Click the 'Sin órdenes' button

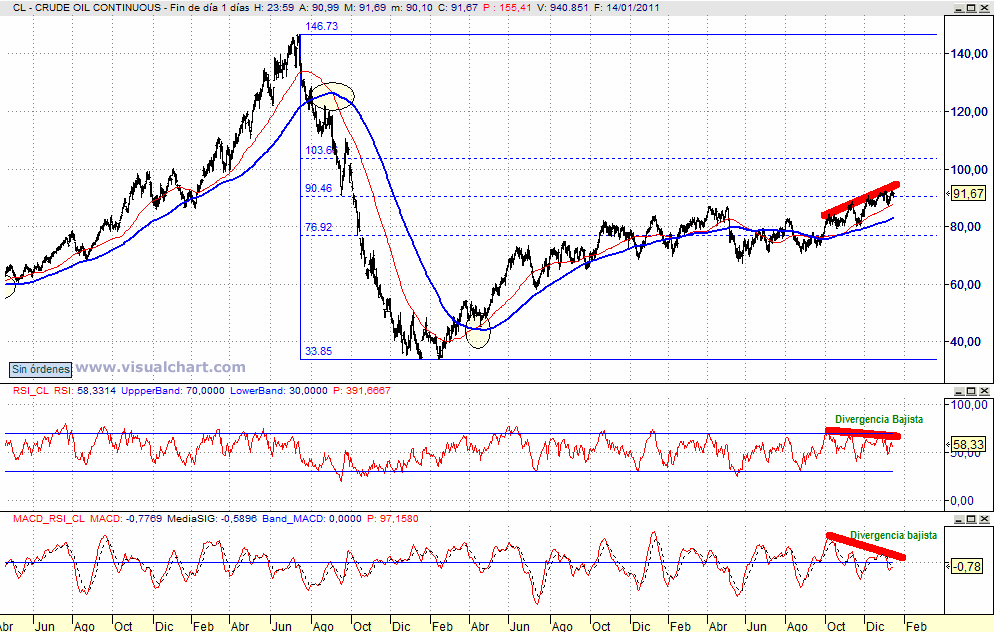click(41, 369)
